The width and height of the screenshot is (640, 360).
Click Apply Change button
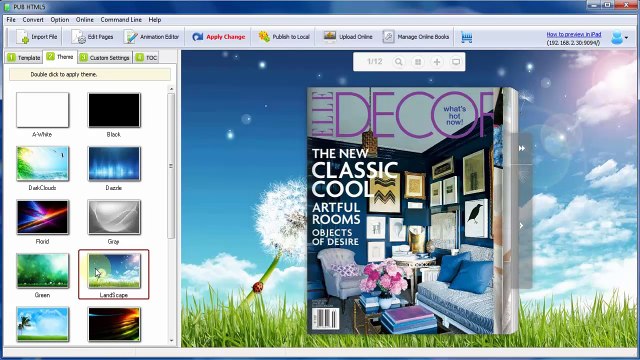click(x=218, y=37)
